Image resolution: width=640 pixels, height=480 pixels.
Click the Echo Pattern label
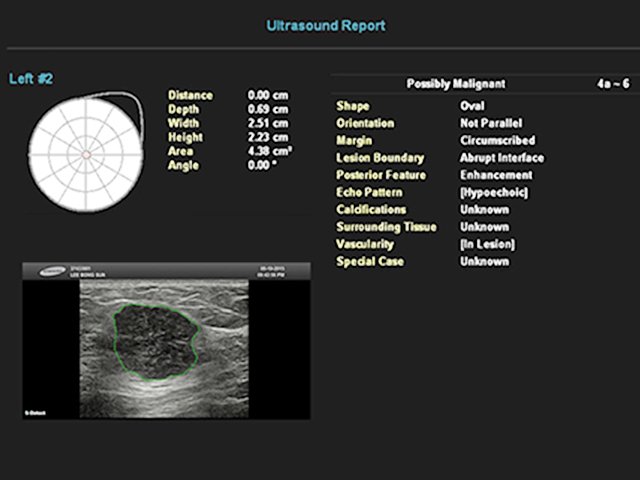click(x=369, y=192)
